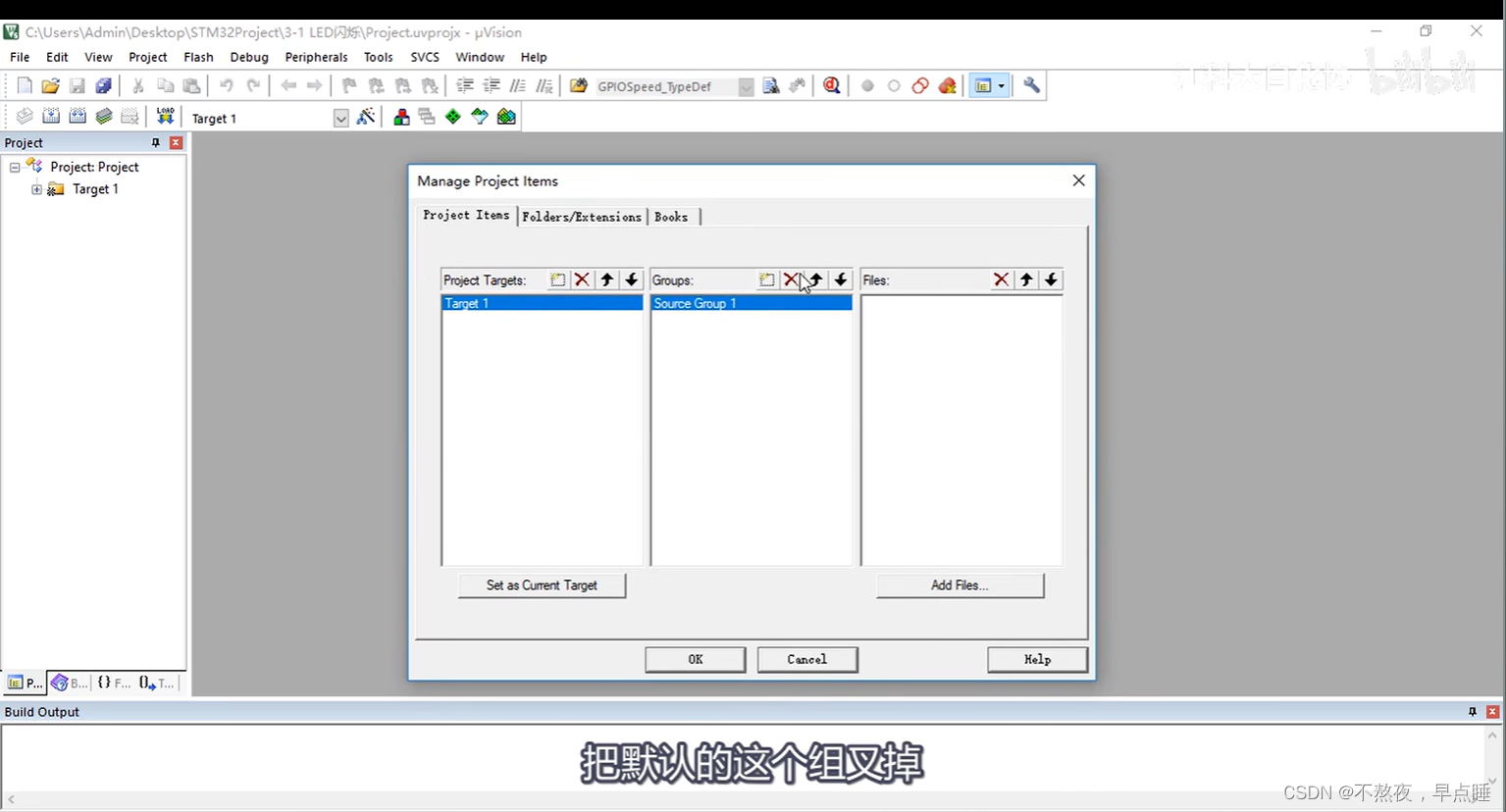The image size is (1506, 812).
Task: Delete Source Group 1 with the red X icon
Action: [792, 279]
